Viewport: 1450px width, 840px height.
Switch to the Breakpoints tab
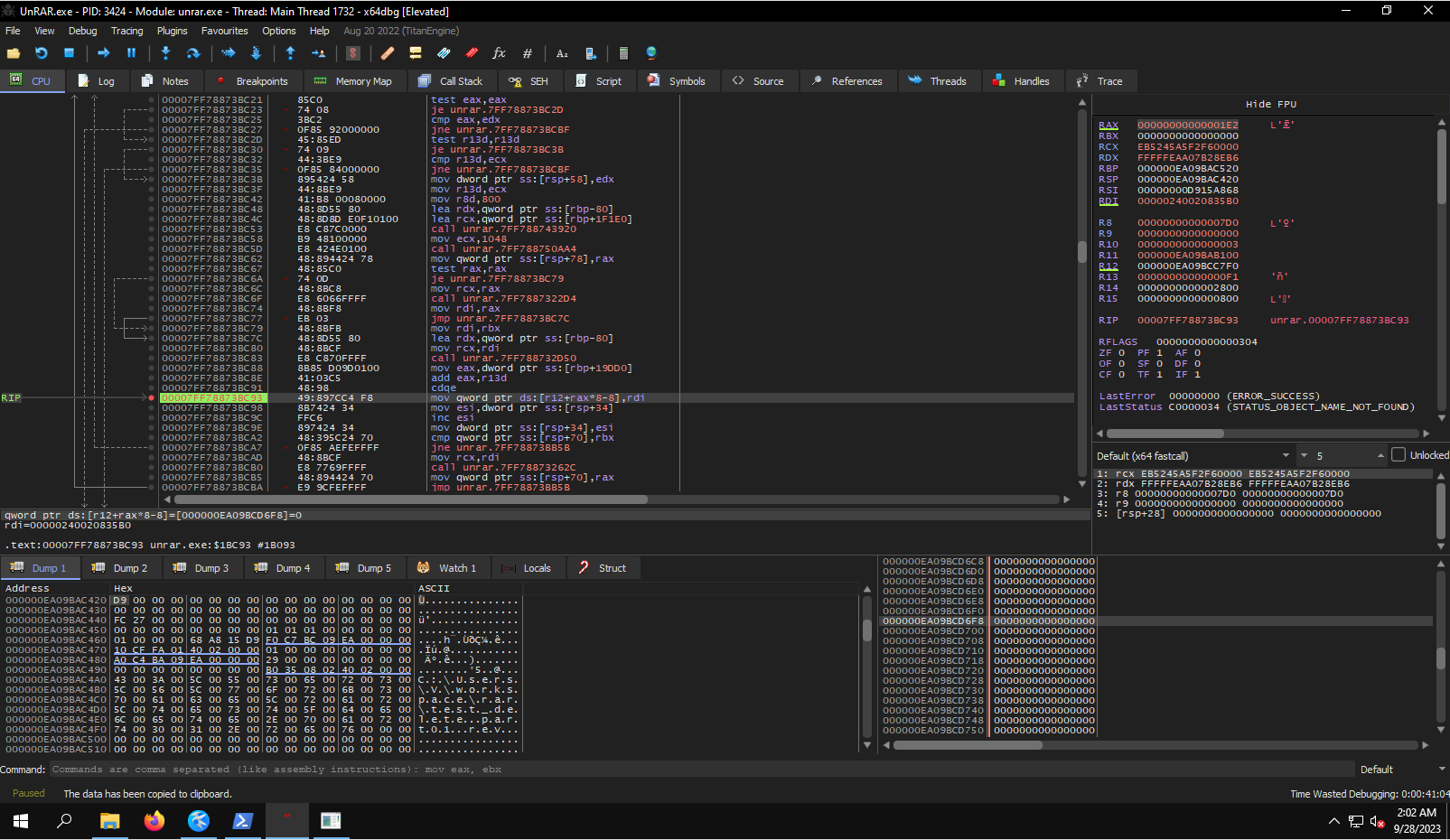point(252,81)
